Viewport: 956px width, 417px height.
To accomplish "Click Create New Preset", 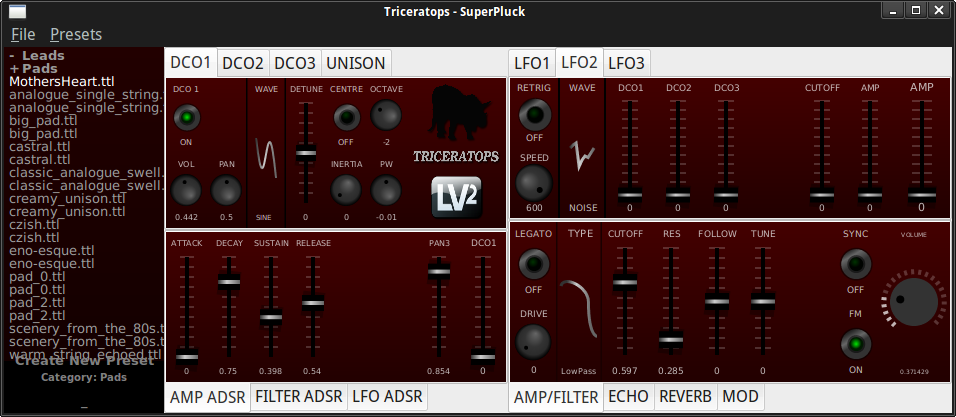I will pos(84,360).
